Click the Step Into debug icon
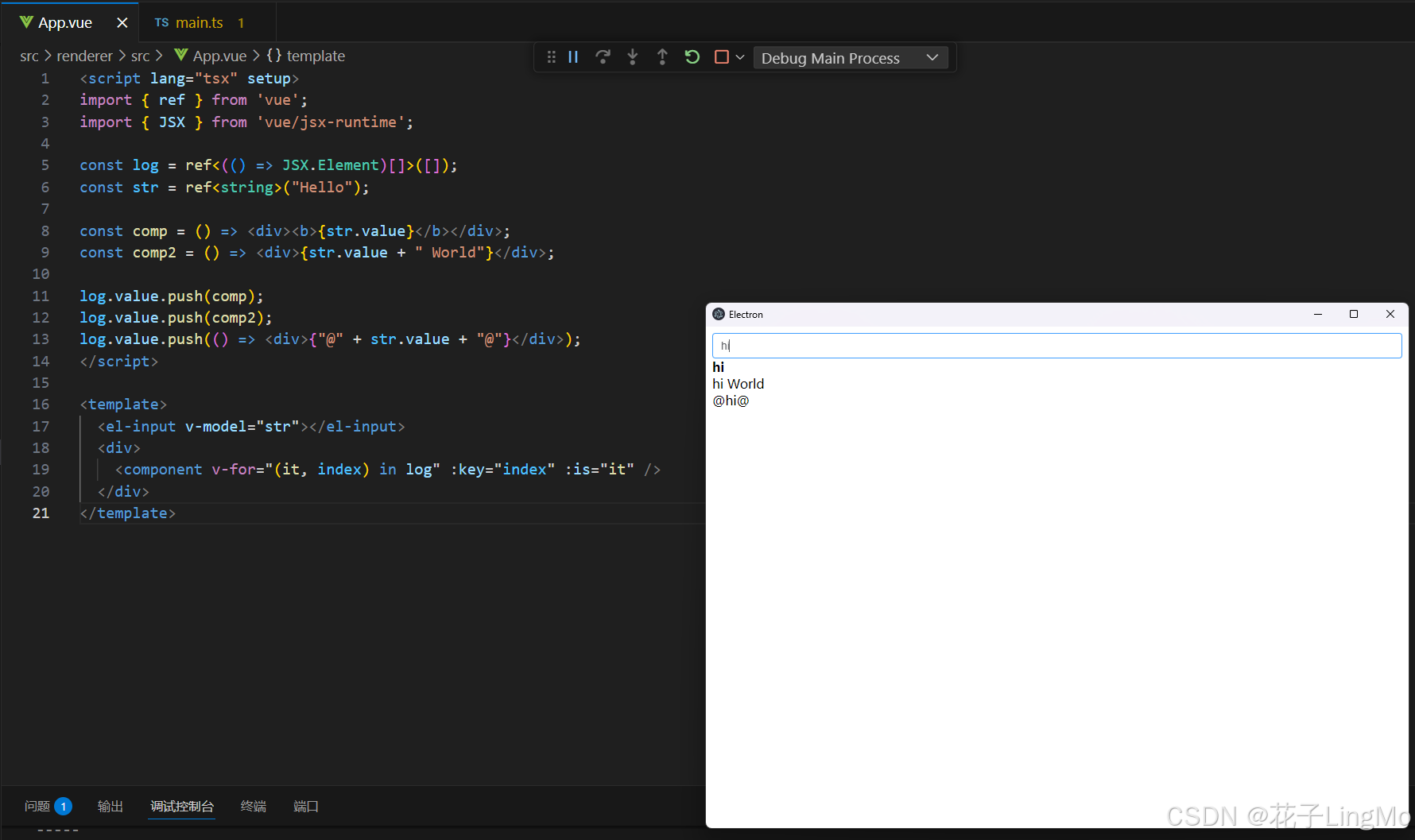Image resolution: width=1415 pixels, height=840 pixels. pyautogui.click(x=633, y=57)
